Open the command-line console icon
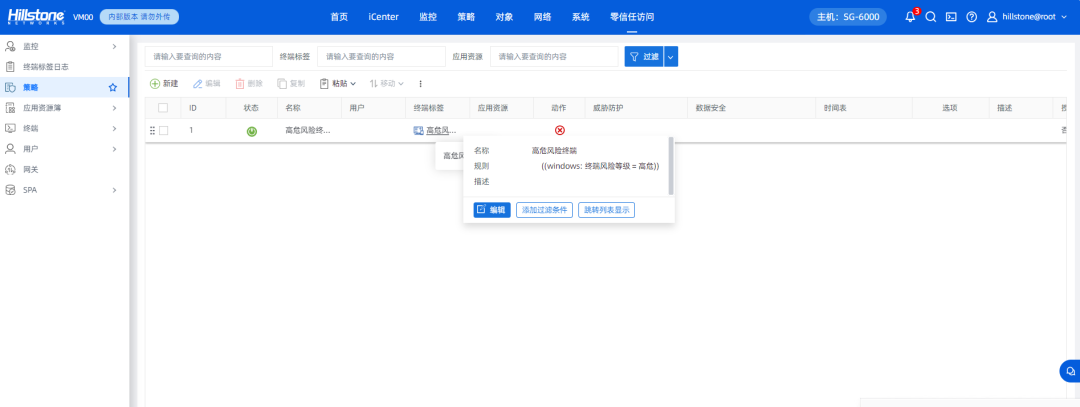The height and width of the screenshot is (407, 1080). (x=951, y=17)
